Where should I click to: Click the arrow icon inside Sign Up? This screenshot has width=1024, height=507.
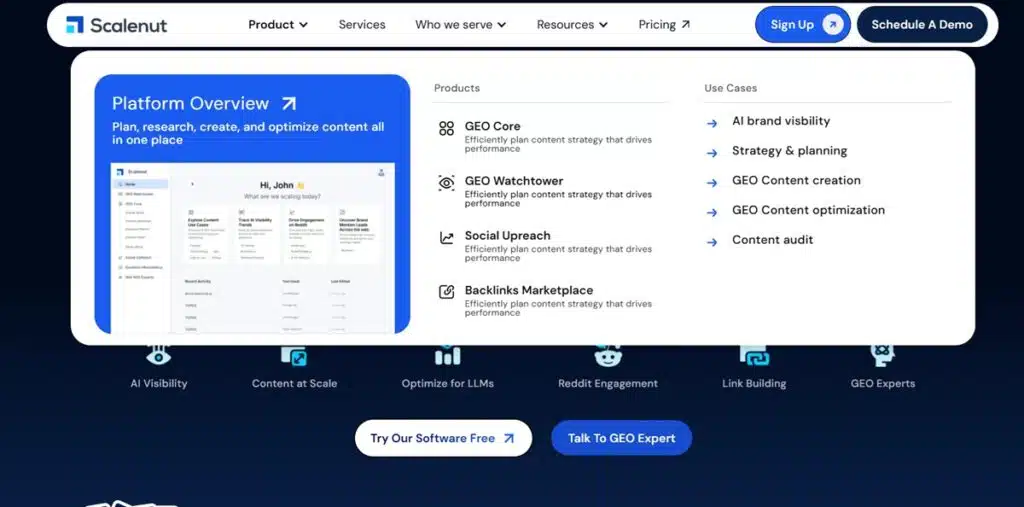[832, 25]
